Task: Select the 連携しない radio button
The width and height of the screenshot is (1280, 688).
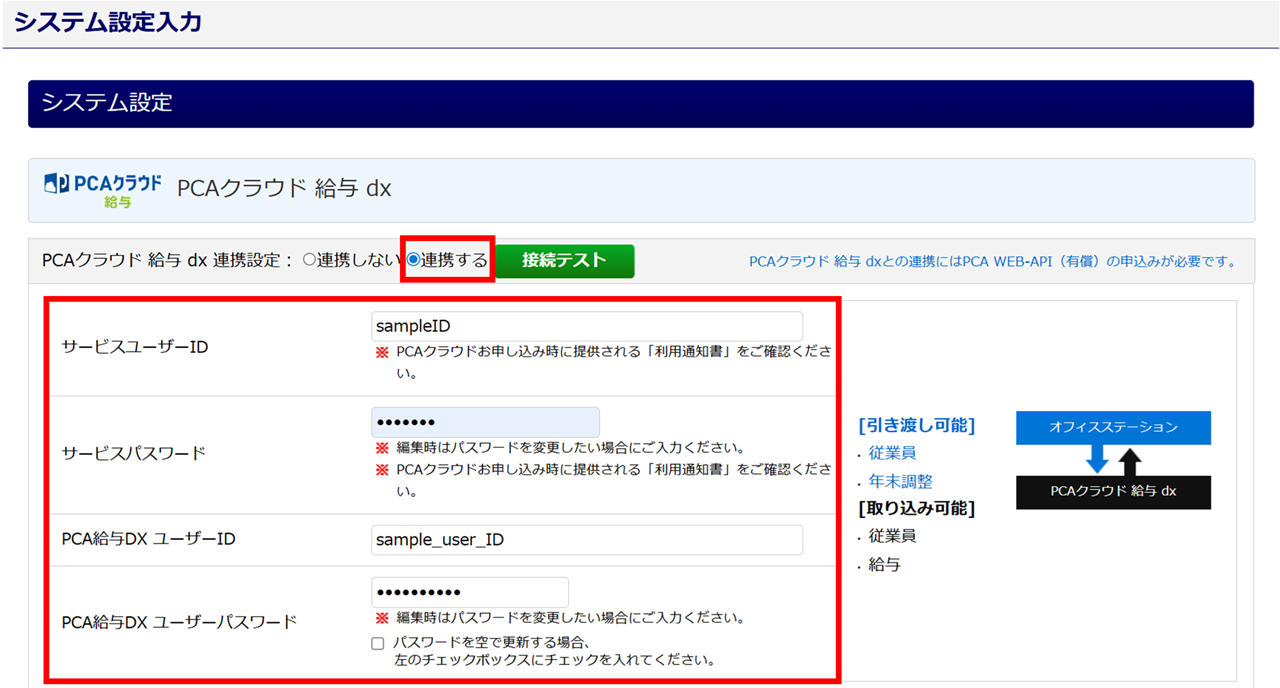Action: [x=309, y=260]
